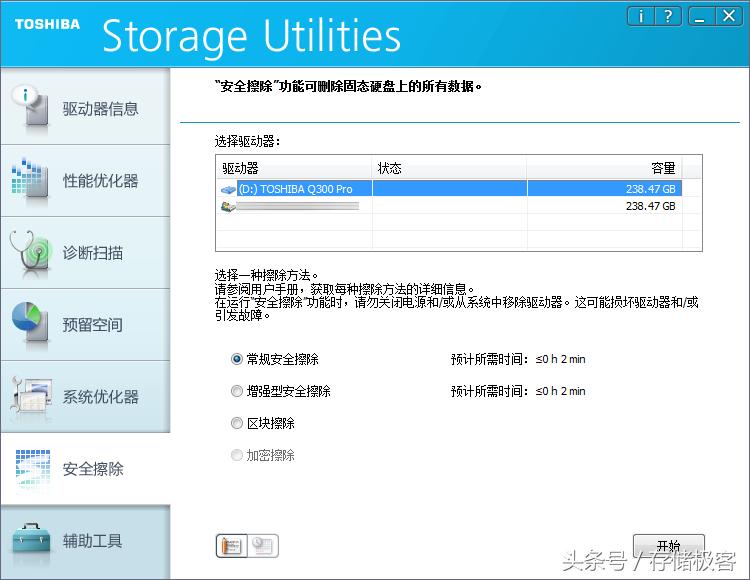Click the 驱动器 column header

pos(240,168)
